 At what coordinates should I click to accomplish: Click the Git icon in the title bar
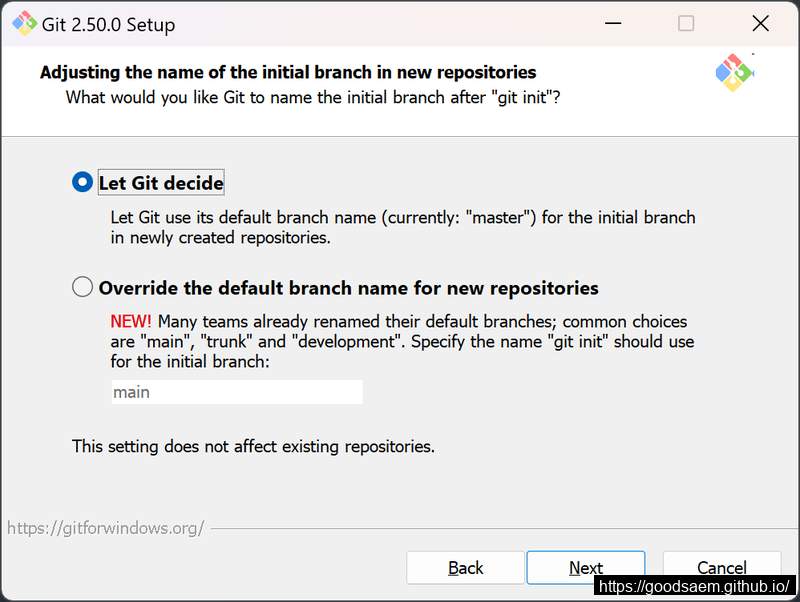click(24, 23)
